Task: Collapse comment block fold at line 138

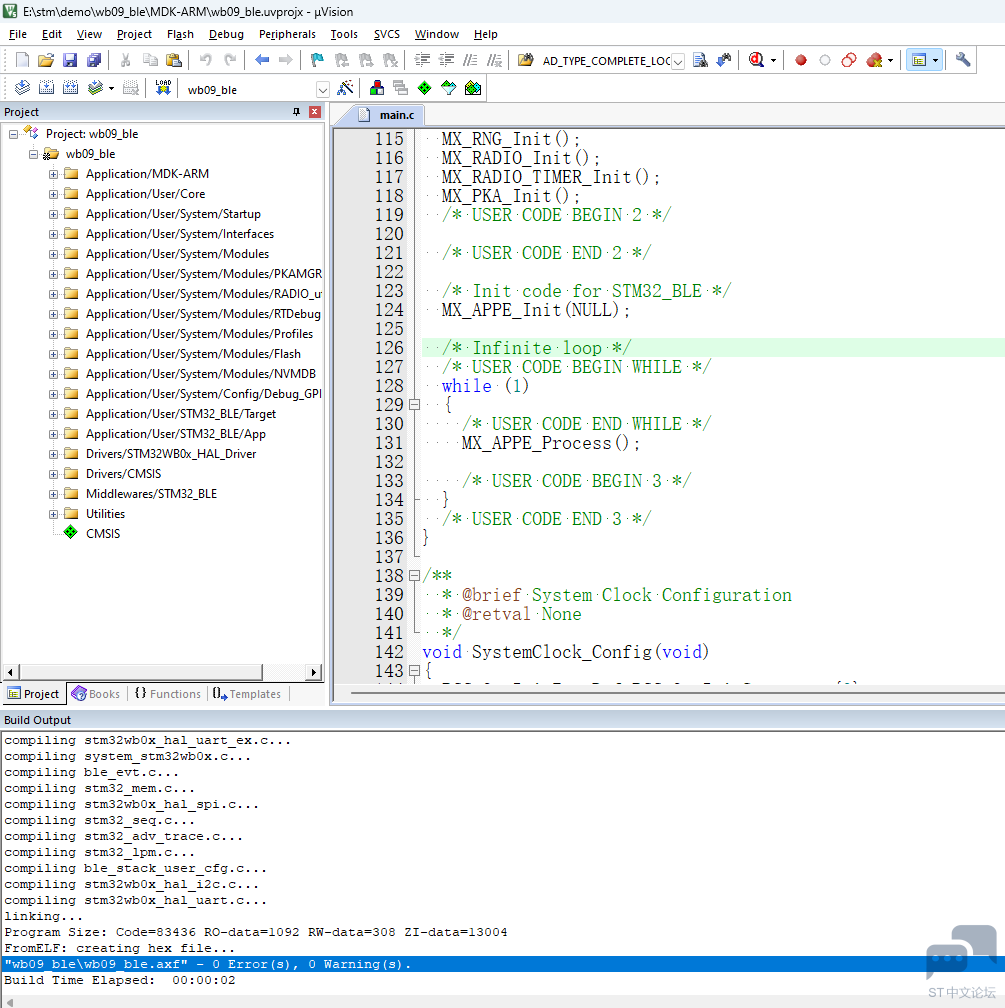Action: 414,576
